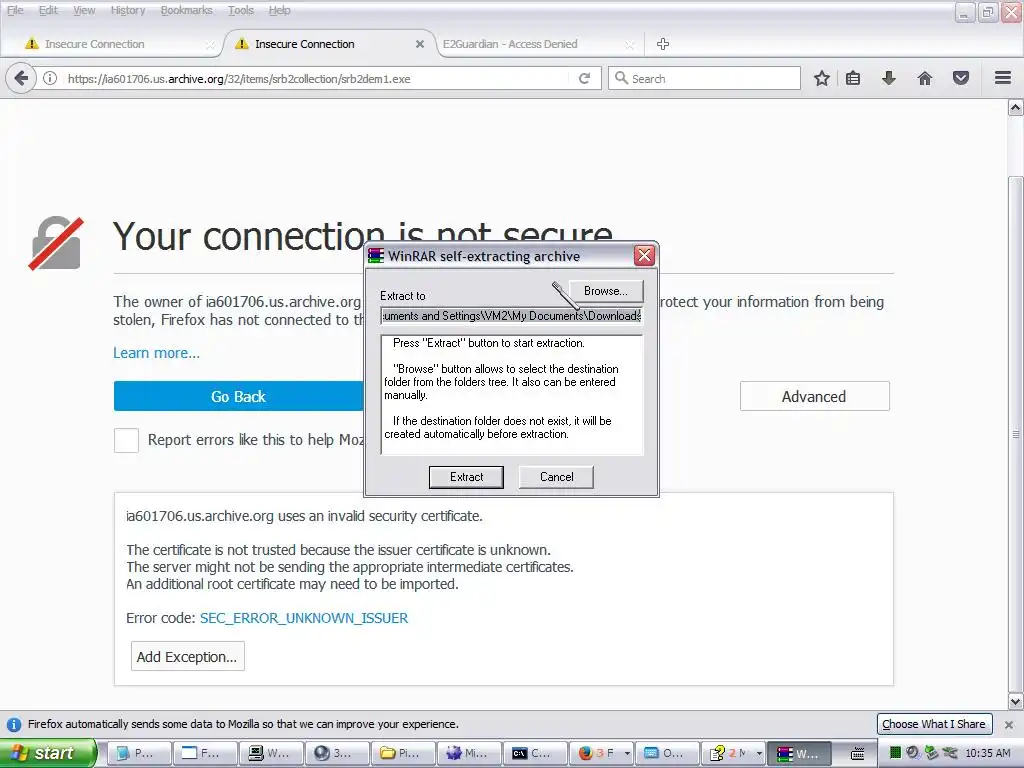Viewport: 1024px width, 768px height.
Task: Cancel the WinRAR self-extracting archive dialog
Action: [556, 477]
